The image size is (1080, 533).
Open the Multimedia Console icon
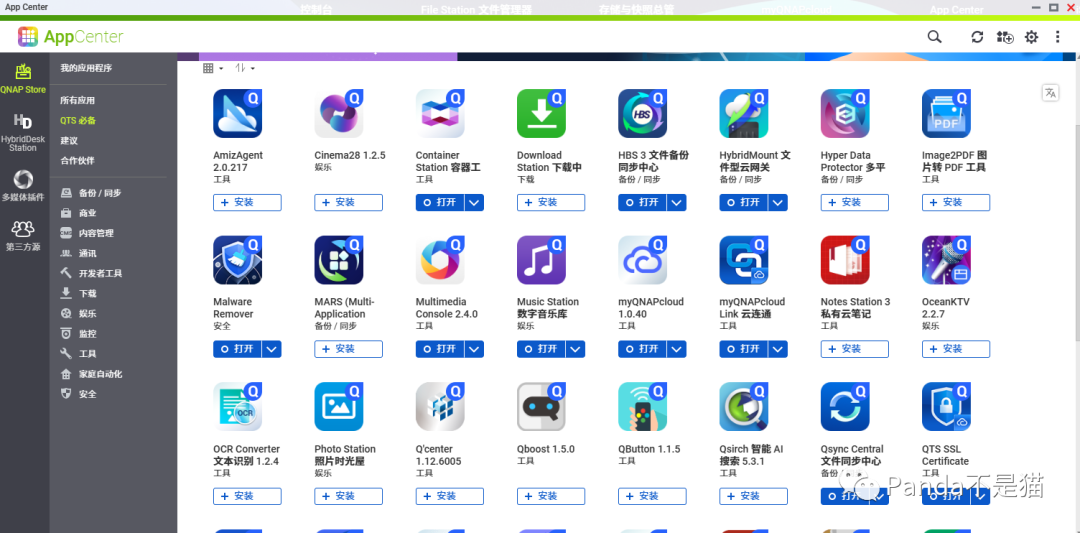coord(440,260)
